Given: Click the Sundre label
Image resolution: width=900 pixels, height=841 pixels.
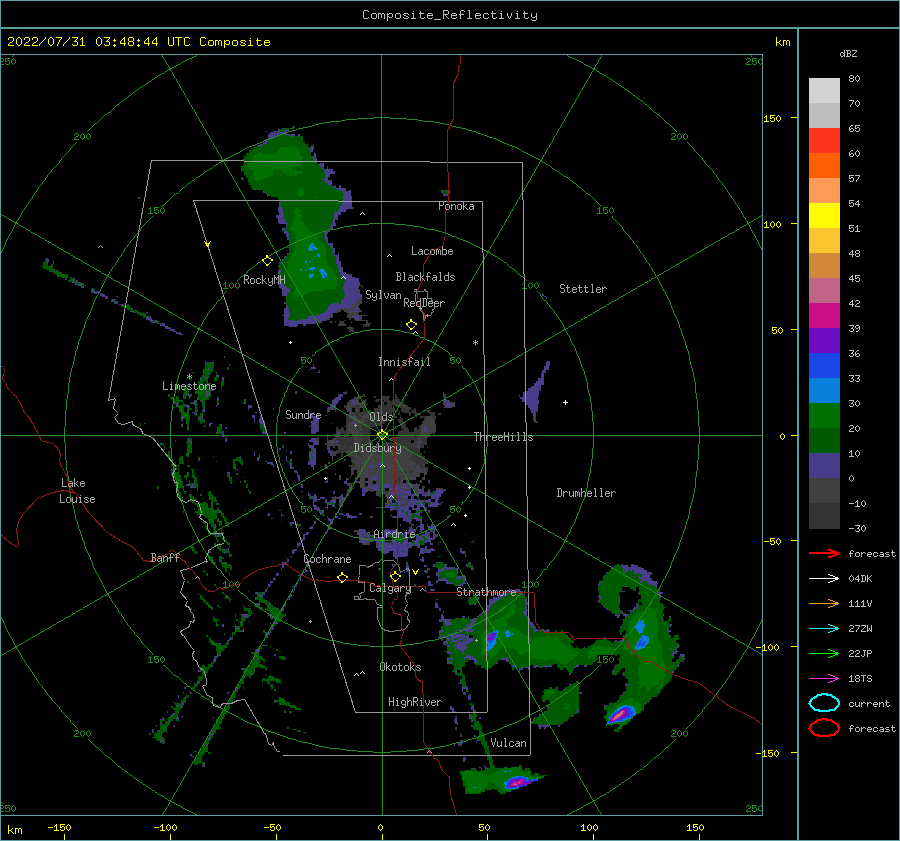Looking at the screenshot, I should [303, 414].
